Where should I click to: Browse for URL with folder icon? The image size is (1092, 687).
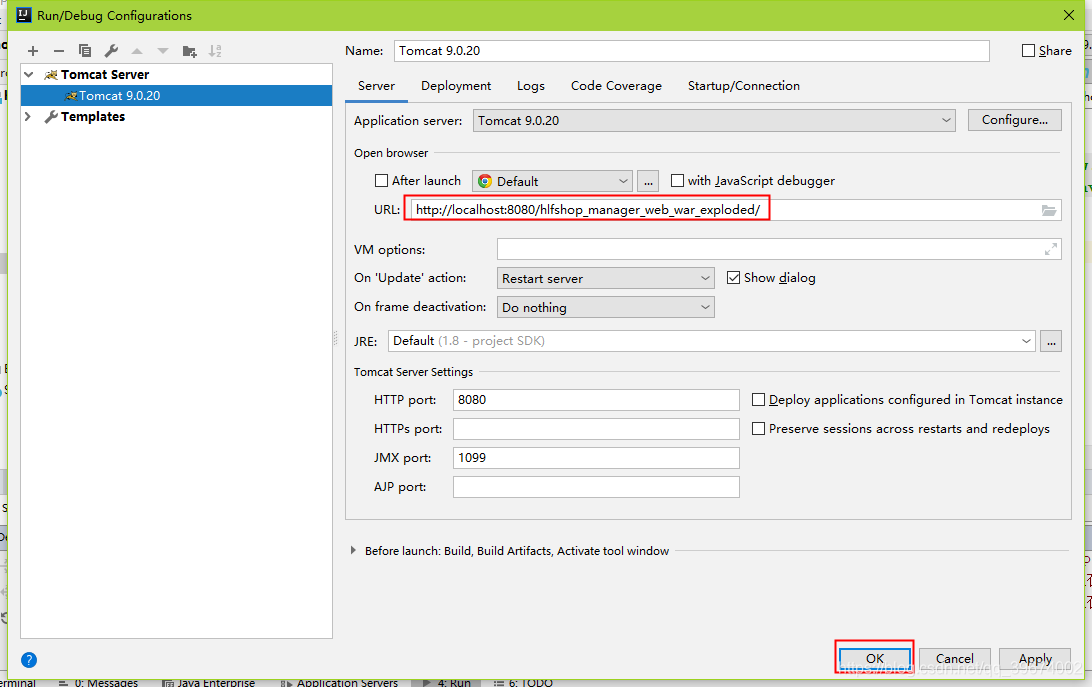point(1049,210)
